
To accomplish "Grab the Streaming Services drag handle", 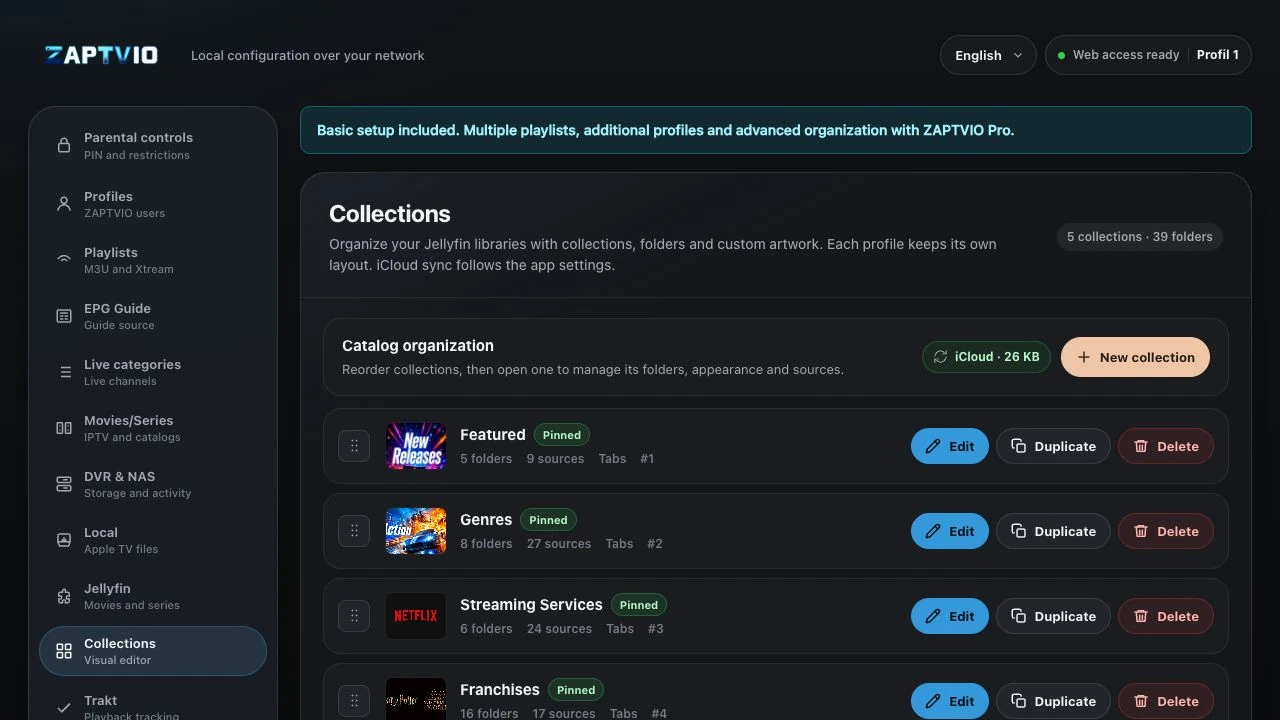I will [354, 616].
